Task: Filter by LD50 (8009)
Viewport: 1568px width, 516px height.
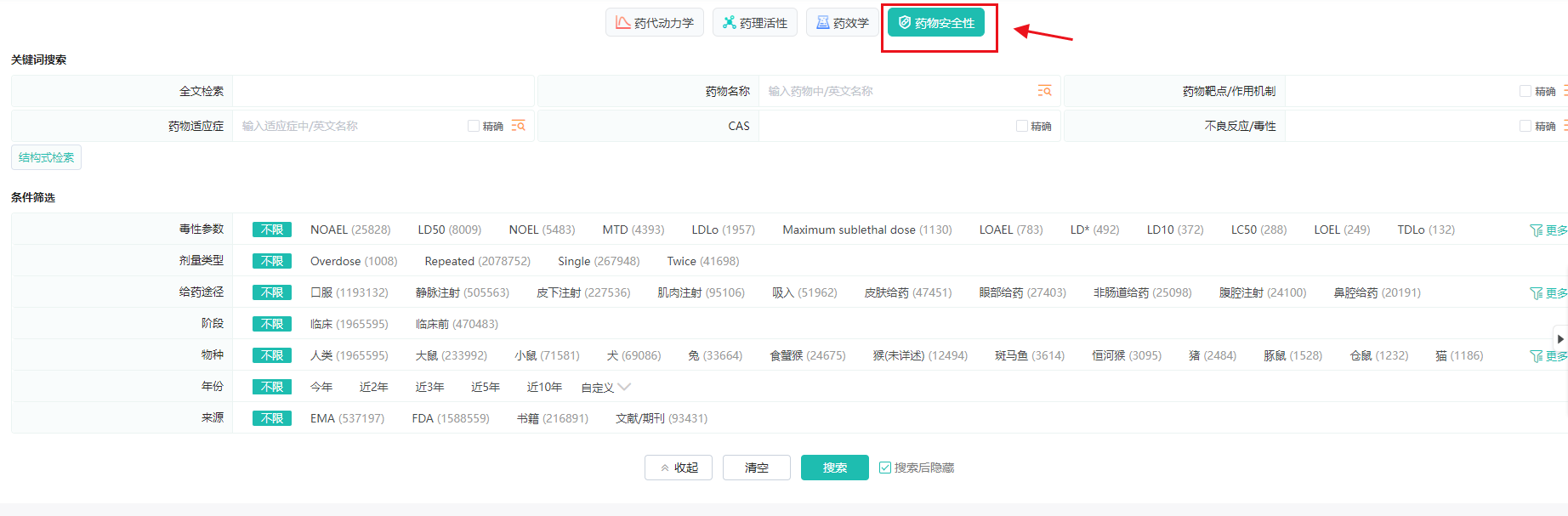Action: (x=450, y=230)
